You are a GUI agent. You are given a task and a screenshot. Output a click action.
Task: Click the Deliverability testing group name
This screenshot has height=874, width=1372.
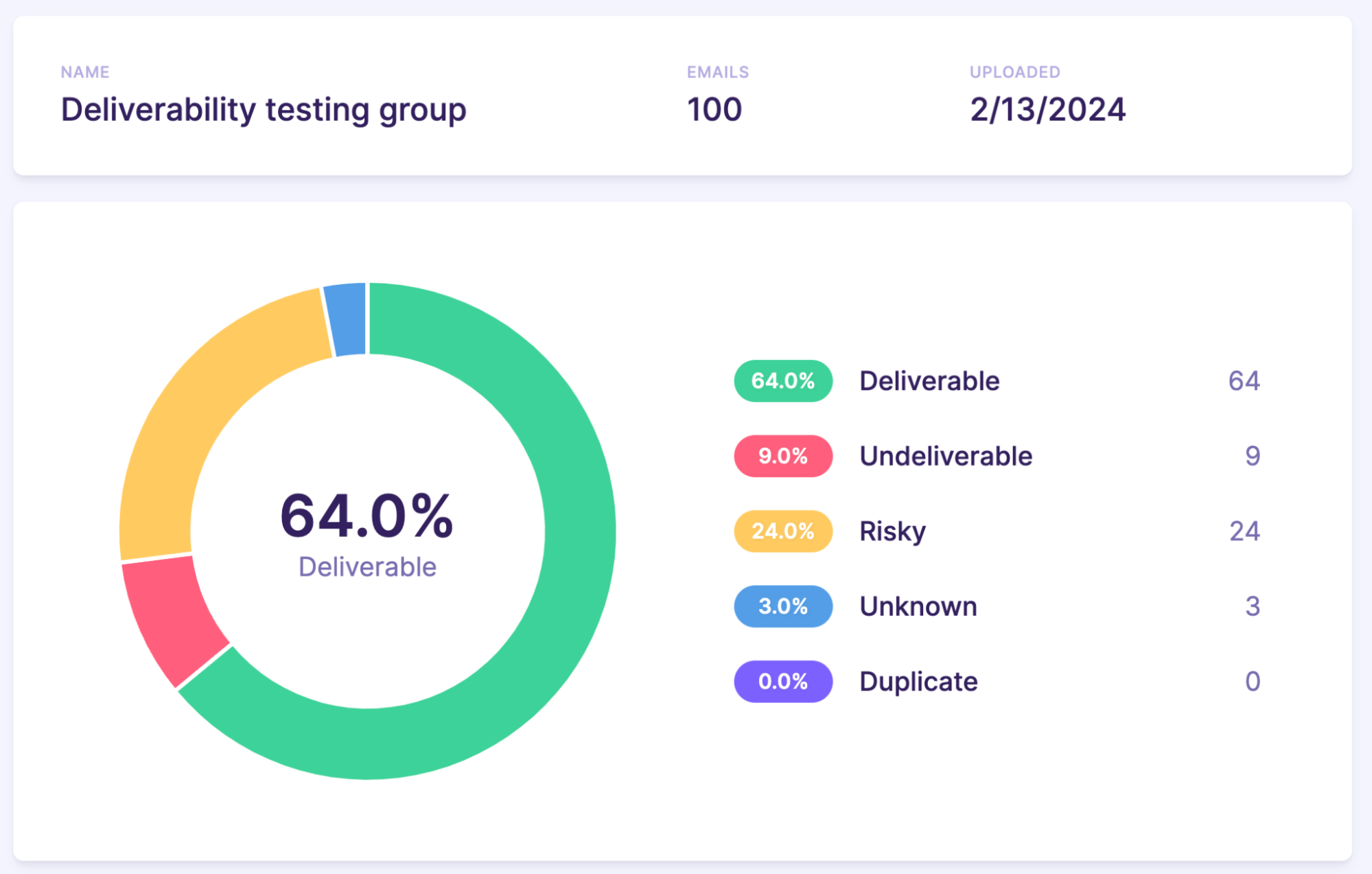click(264, 110)
